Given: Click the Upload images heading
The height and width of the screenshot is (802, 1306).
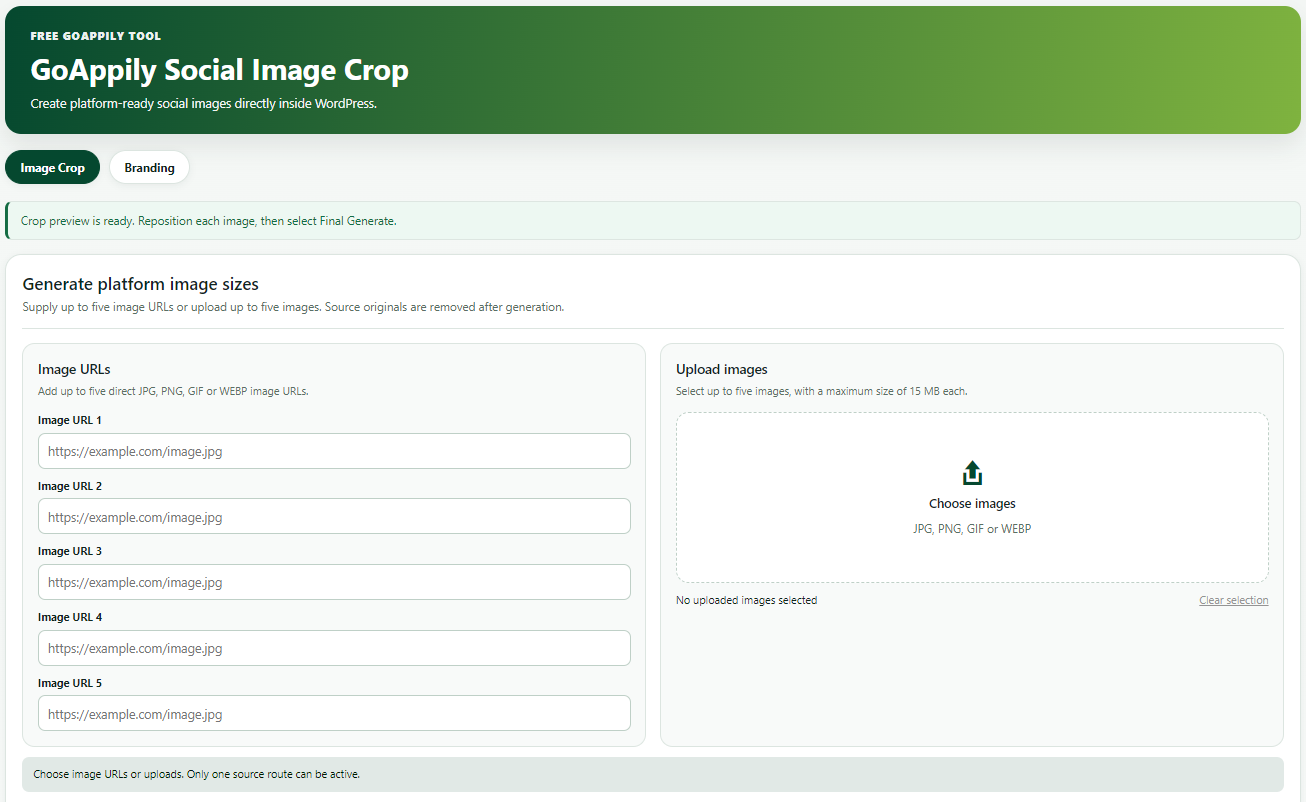Looking at the screenshot, I should (722, 369).
